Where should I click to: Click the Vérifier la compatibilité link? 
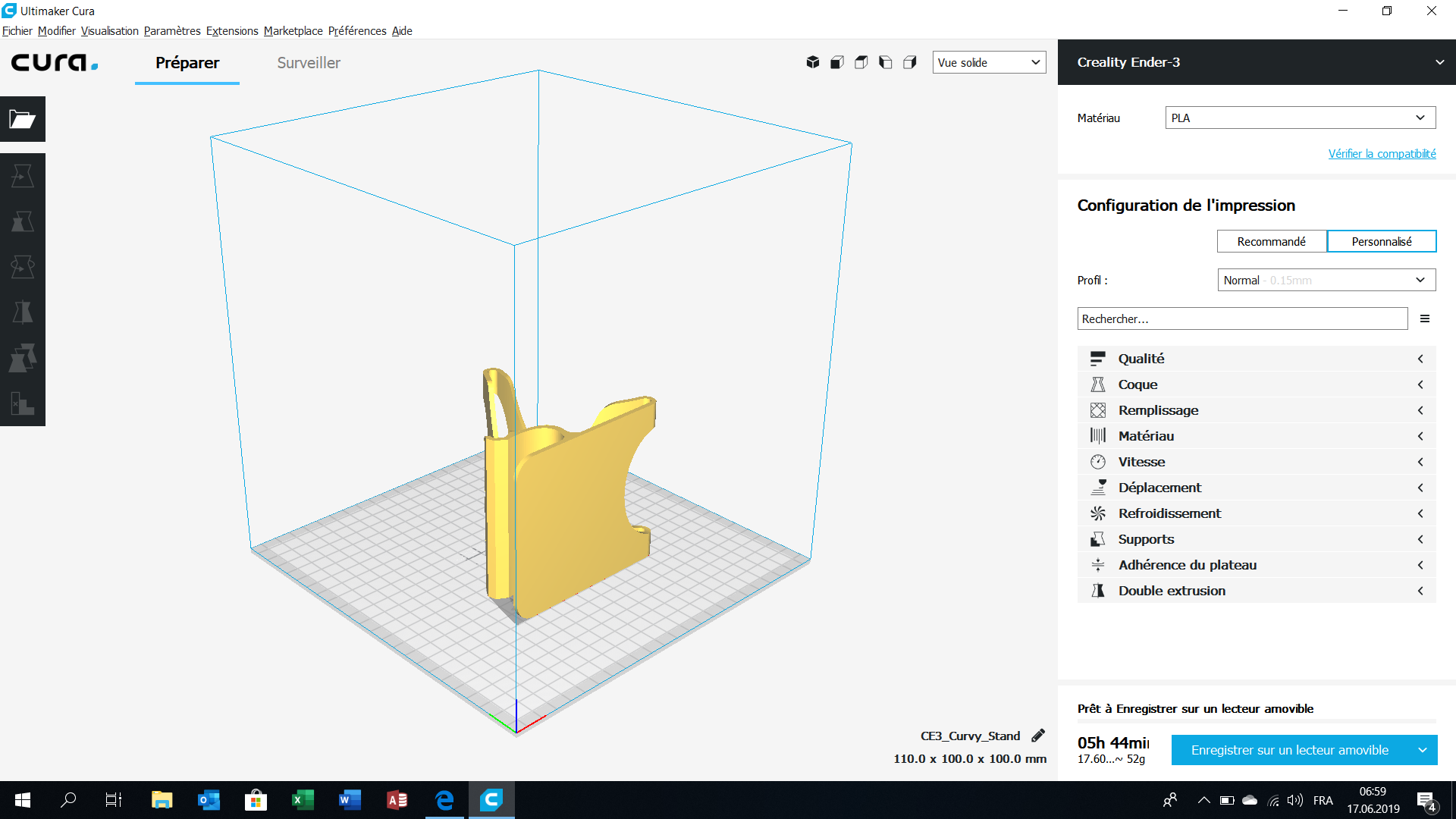point(1382,153)
